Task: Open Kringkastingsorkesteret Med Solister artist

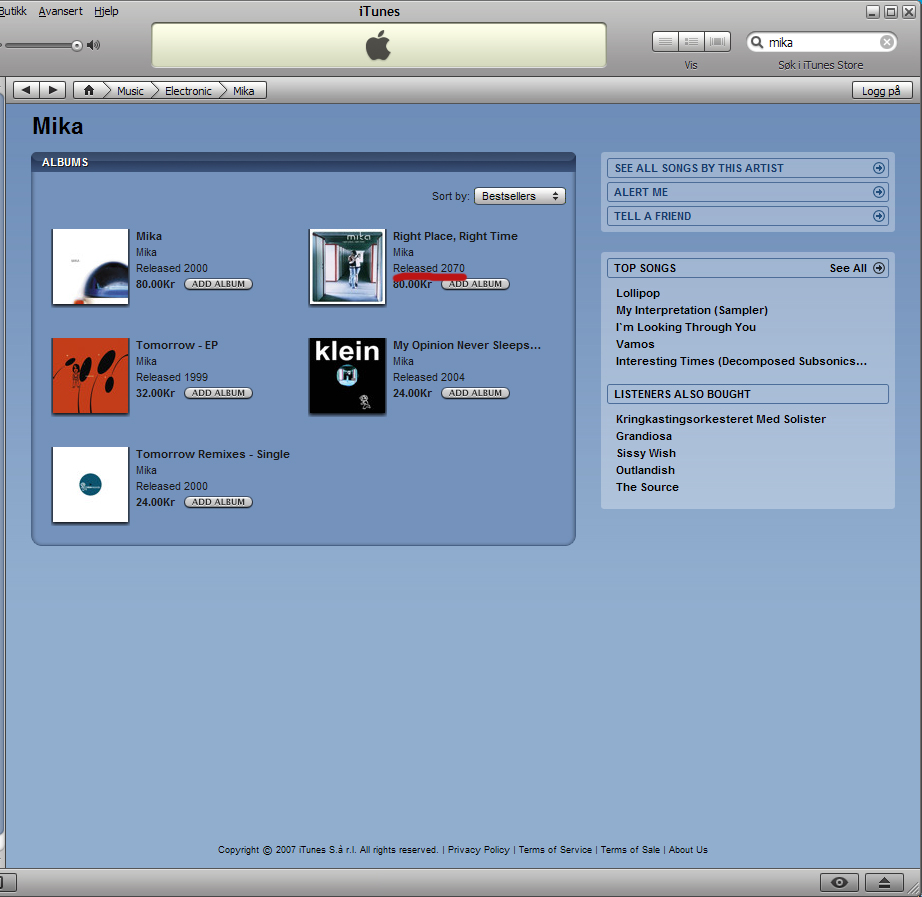Action: click(x=721, y=419)
